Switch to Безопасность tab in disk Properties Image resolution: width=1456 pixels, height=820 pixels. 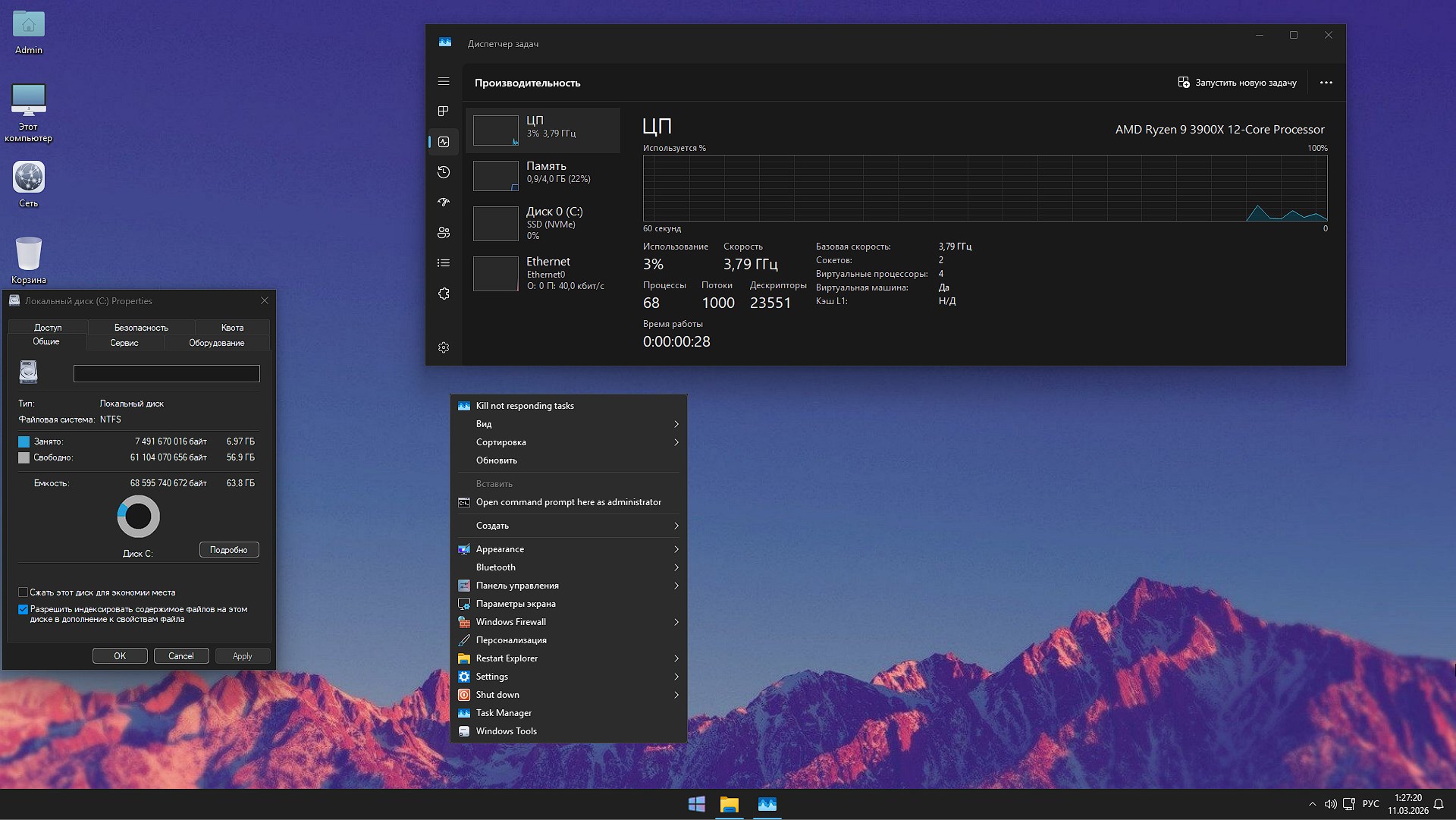[141, 328]
